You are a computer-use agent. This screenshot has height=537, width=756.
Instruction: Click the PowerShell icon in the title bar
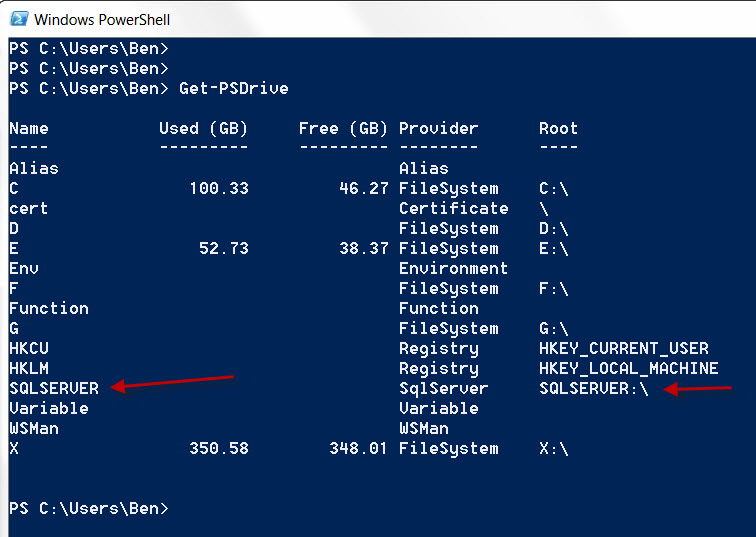click(x=17, y=19)
